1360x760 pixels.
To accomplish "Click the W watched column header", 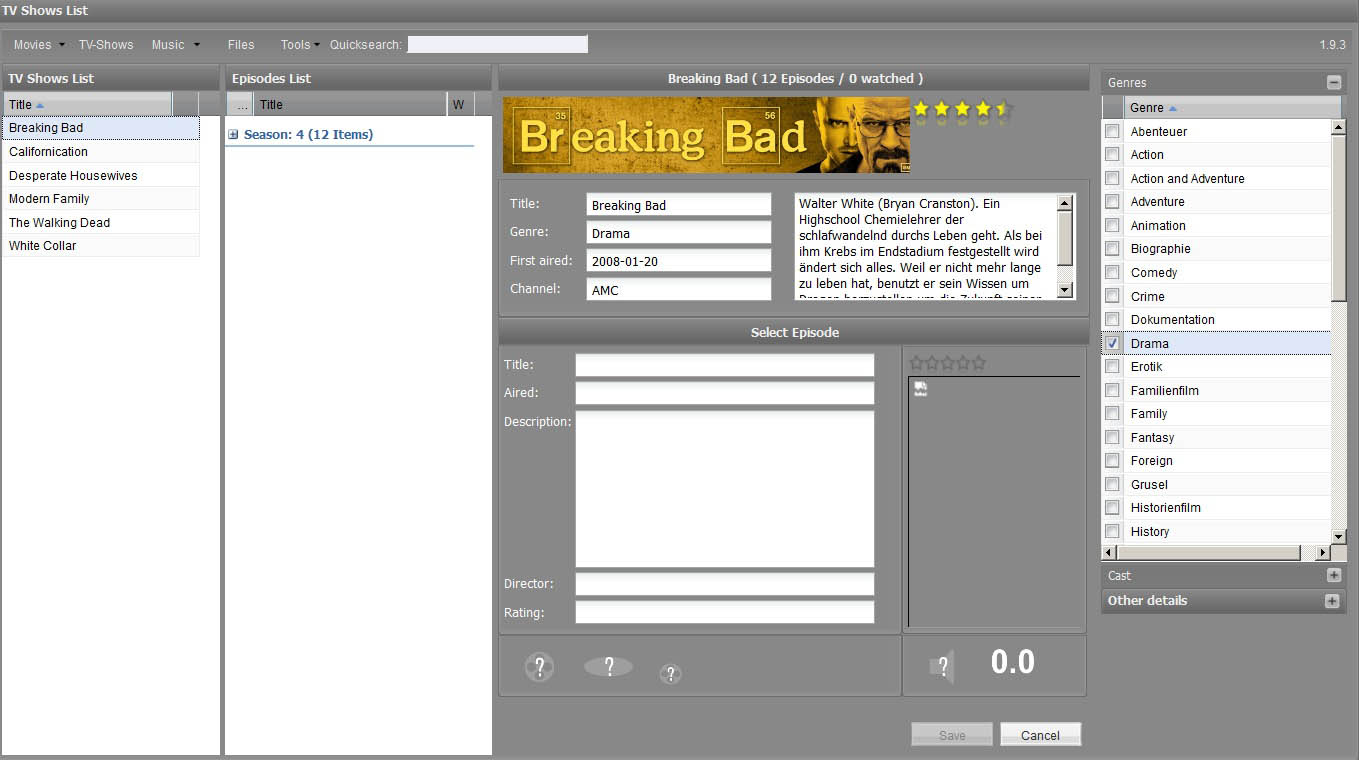I will pyautogui.click(x=460, y=104).
